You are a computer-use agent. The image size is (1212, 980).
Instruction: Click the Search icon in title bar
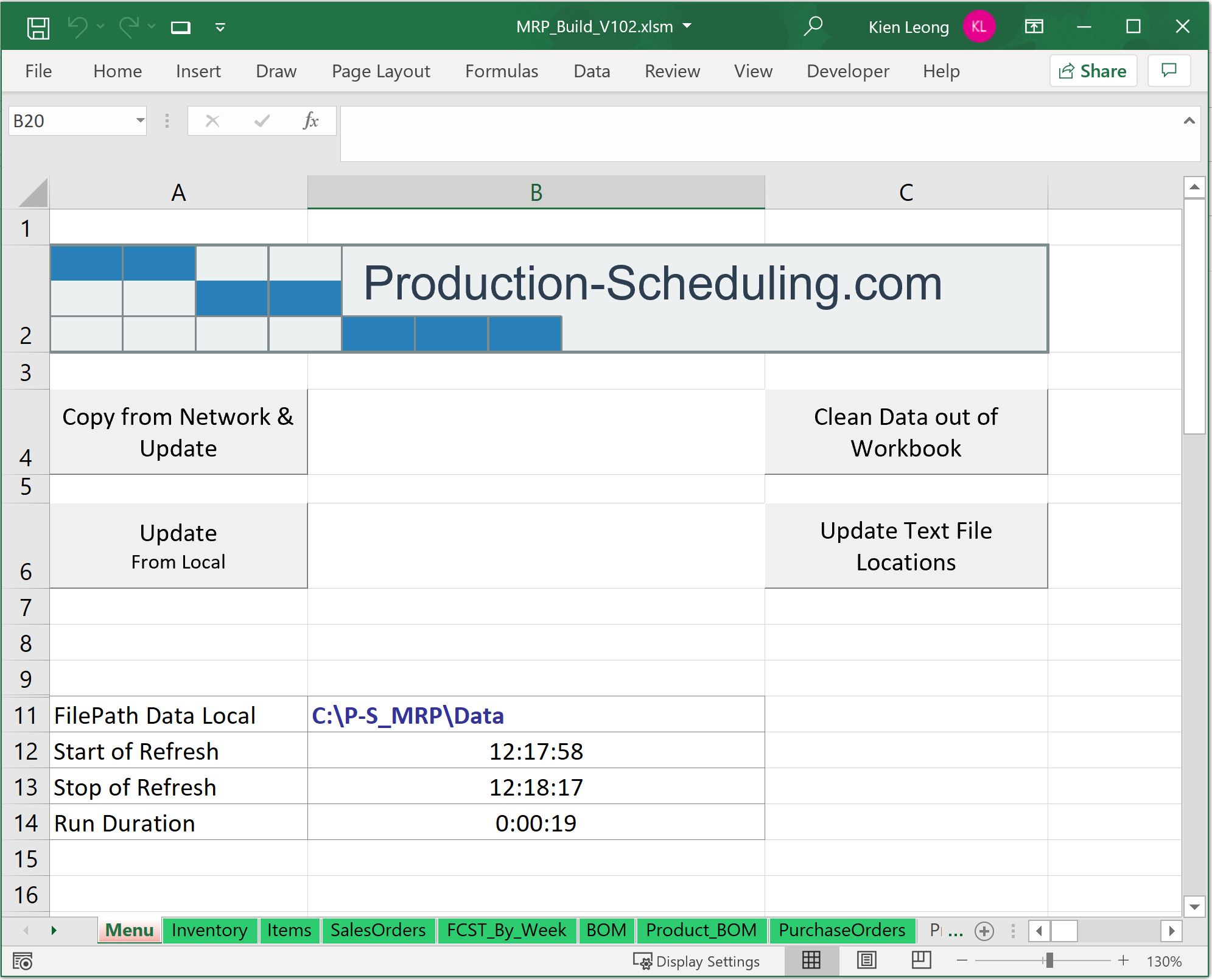tap(814, 27)
